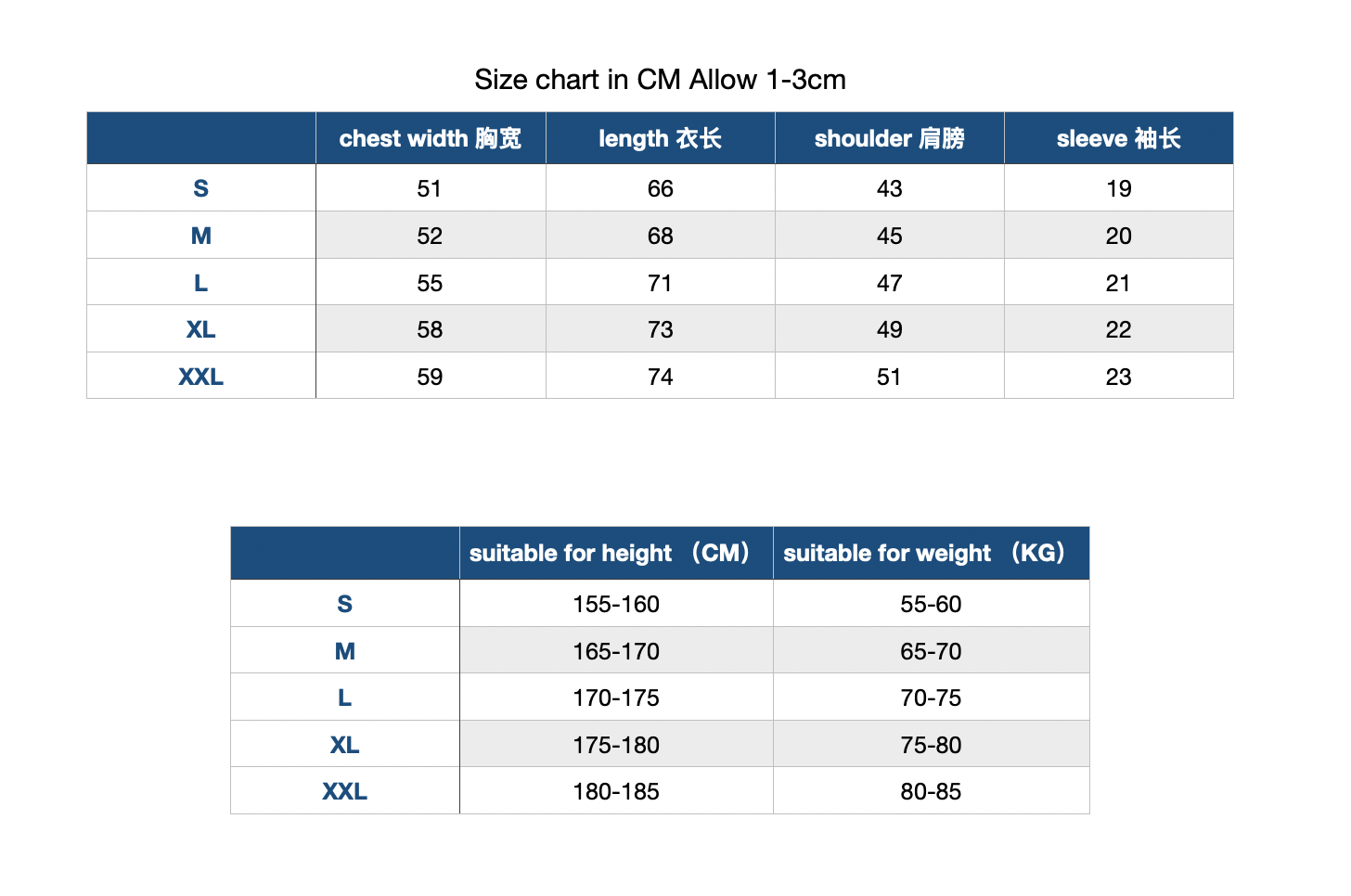Click the chest width value 51
1351x896 pixels.
coord(430,188)
